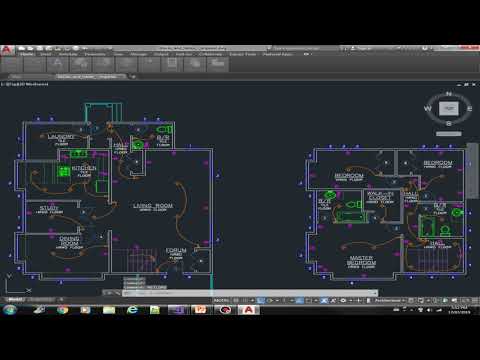Image resolution: width=480 pixels, height=360 pixels.
Task: Switch to the Manage ribbon tab
Action: [138, 54]
